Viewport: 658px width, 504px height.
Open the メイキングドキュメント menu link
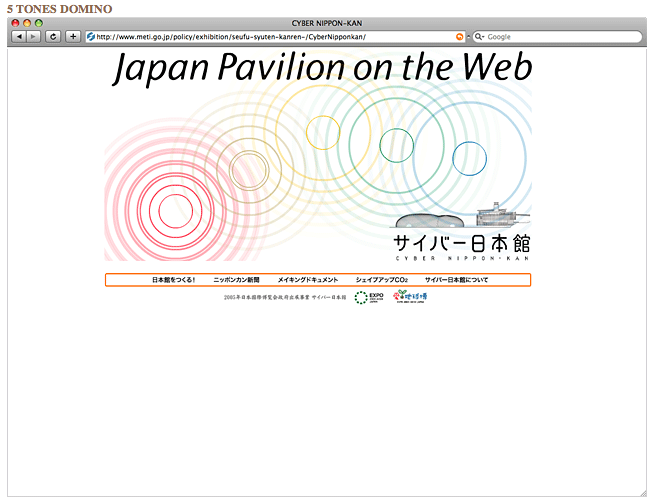click(x=308, y=280)
